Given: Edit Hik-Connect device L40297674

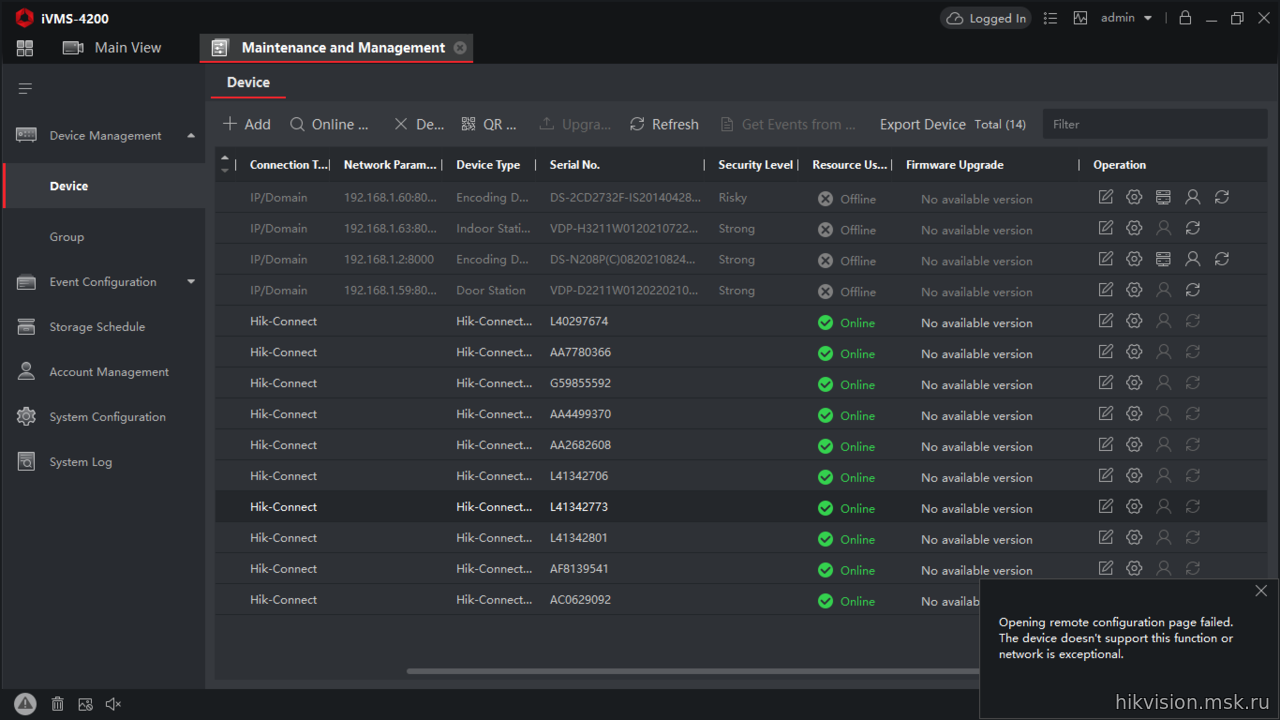Looking at the screenshot, I should (x=1105, y=321).
